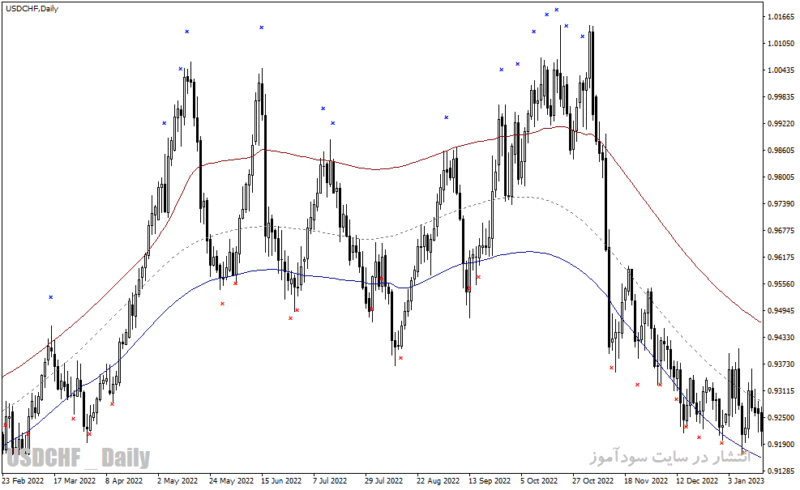The width and height of the screenshot is (800, 490).
Task: Select the 0.91285 price scale value
Action: pos(781,471)
